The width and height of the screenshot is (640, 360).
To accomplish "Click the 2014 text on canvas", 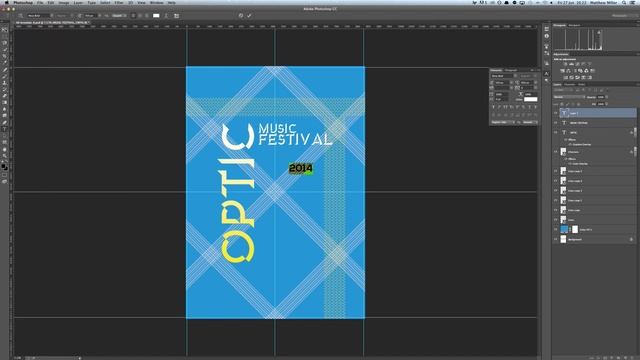I will point(301,168).
